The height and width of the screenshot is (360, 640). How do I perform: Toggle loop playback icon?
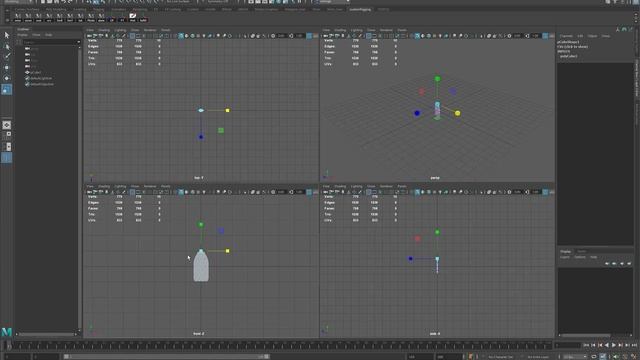click(x=594, y=356)
